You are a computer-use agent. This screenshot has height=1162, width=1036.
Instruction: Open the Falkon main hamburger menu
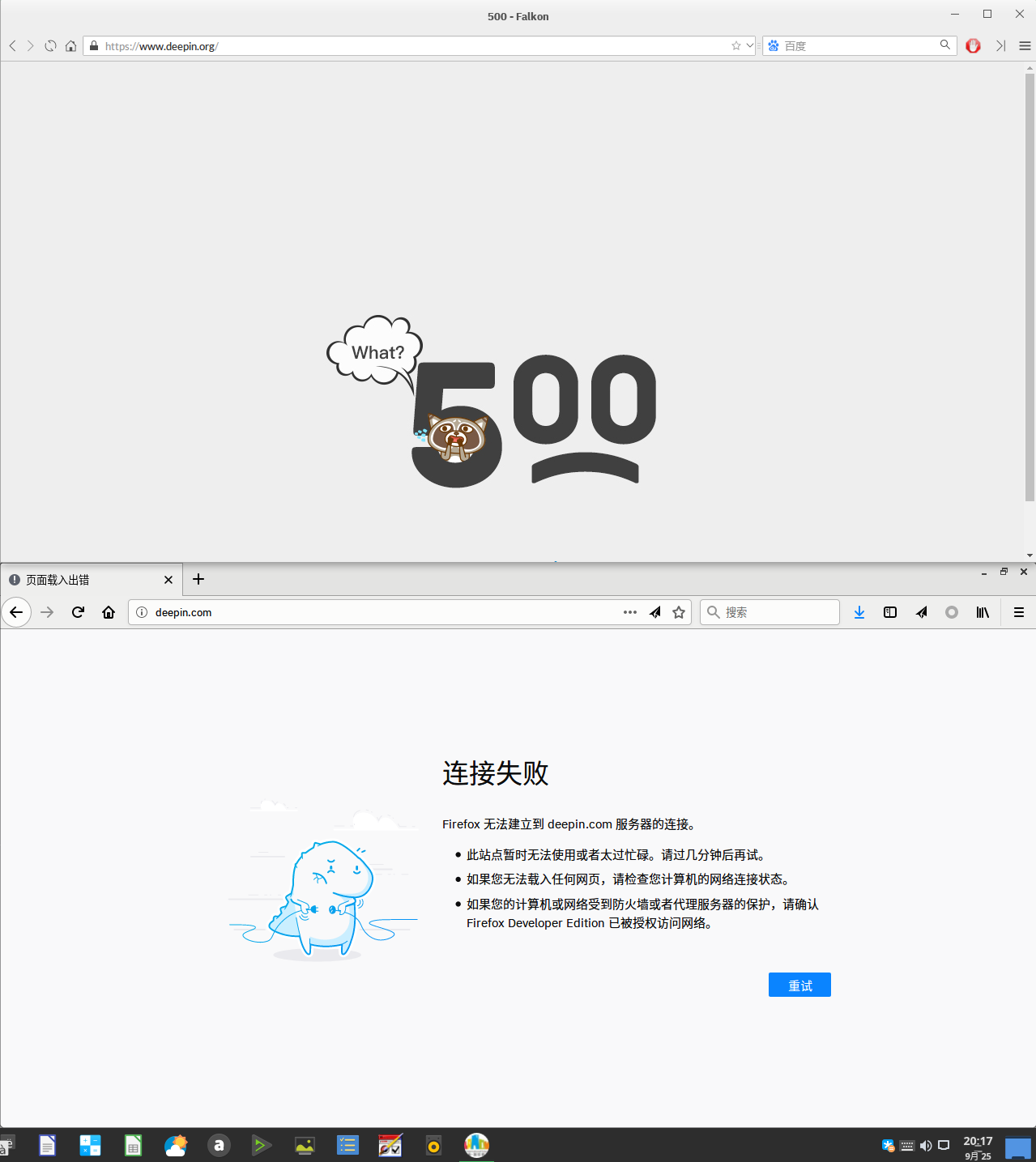(1025, 46)
